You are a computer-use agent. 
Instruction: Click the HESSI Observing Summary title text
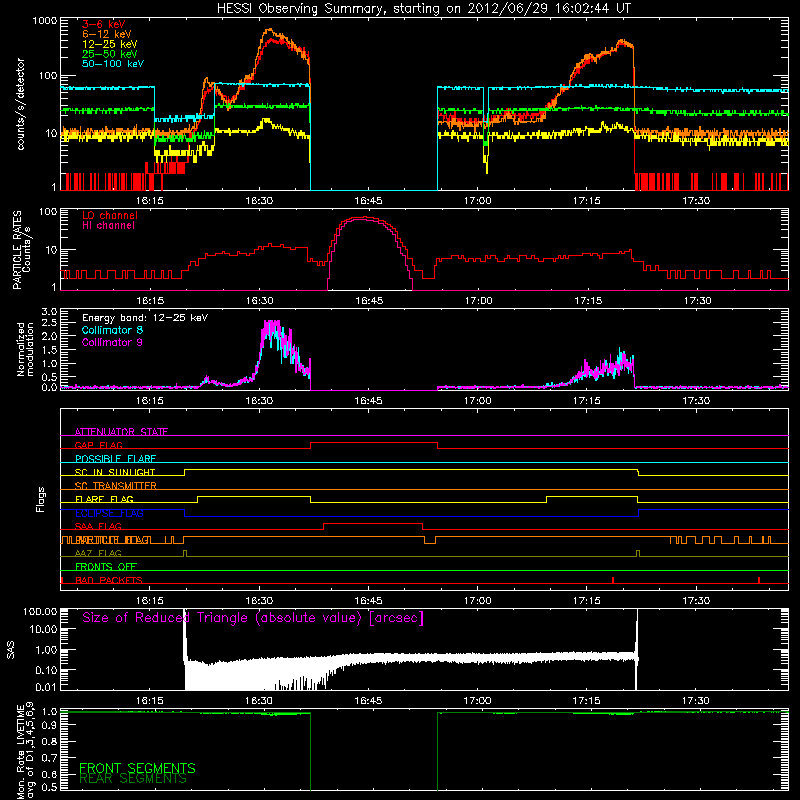(x=424, y=9)
